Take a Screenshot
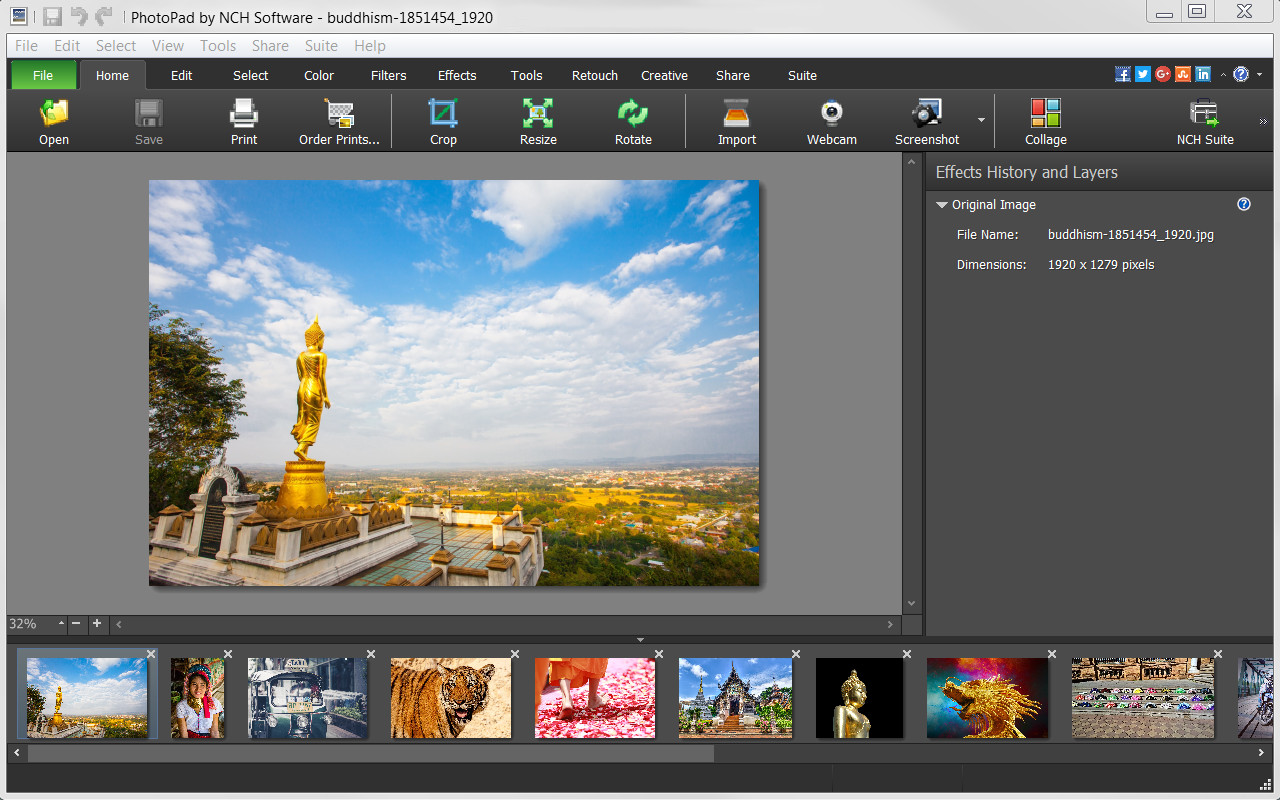Viewport: 1280px width, 800px height. [x=926, y=120]
